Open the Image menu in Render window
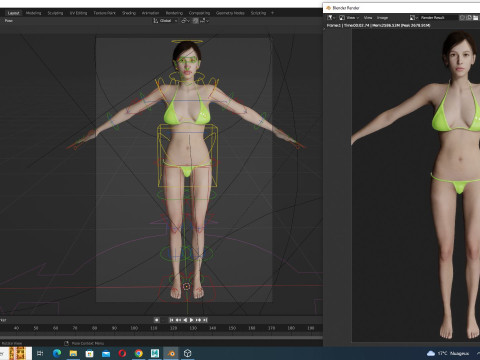480x360 pixels. [x=382, y=18]
